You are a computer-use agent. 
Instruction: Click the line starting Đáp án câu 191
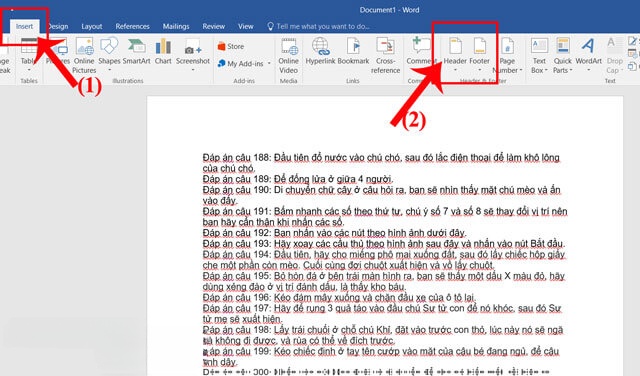tap(385, 211)
